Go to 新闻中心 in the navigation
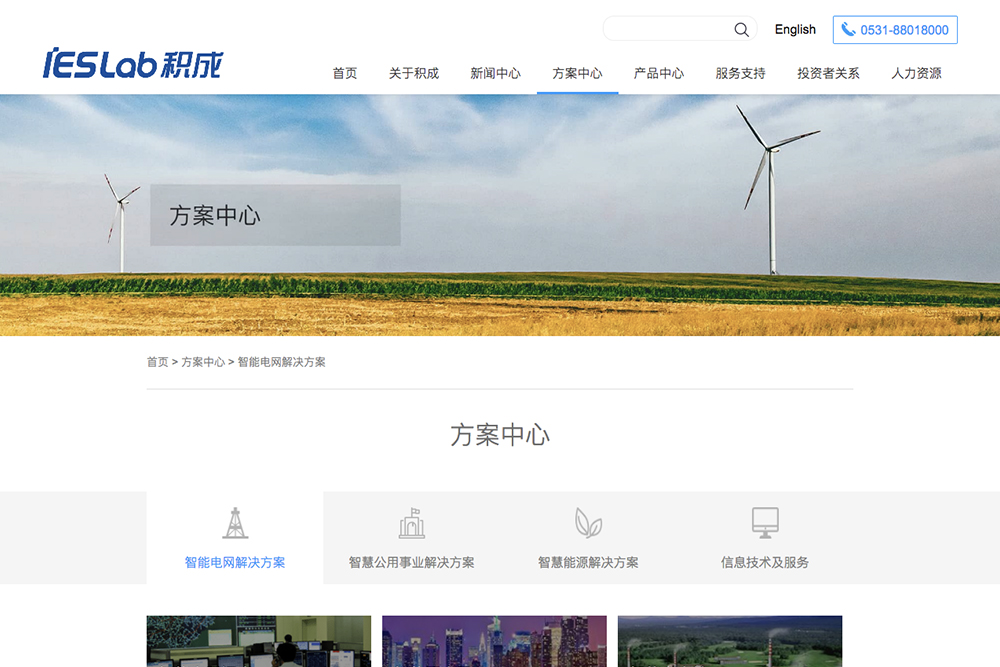1000x667 pixels. [x=496, y=73]
